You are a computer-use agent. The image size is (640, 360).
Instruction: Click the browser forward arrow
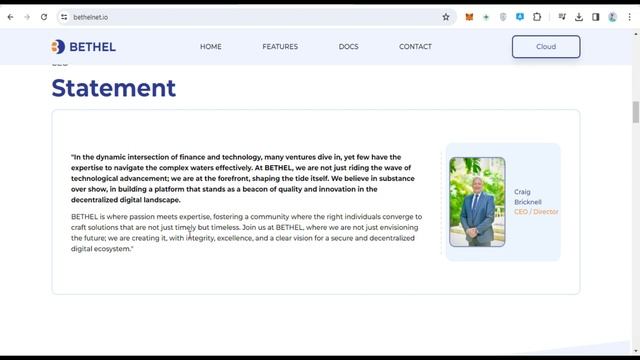click(27, 17)
